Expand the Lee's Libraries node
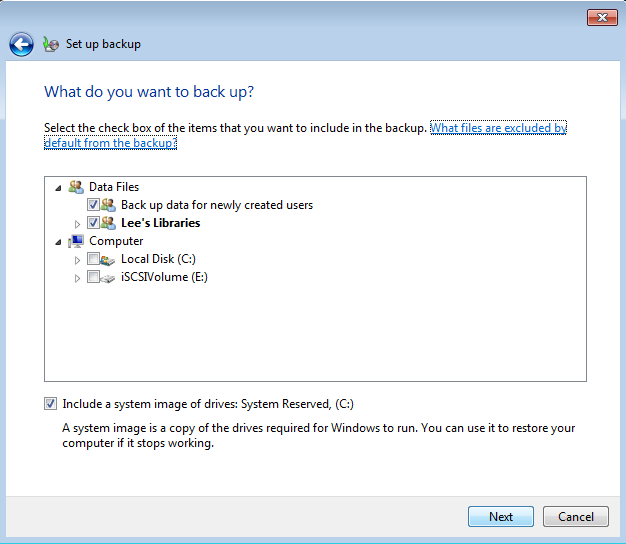The width and height of the screenshot is (626, 544). [77, 224]
